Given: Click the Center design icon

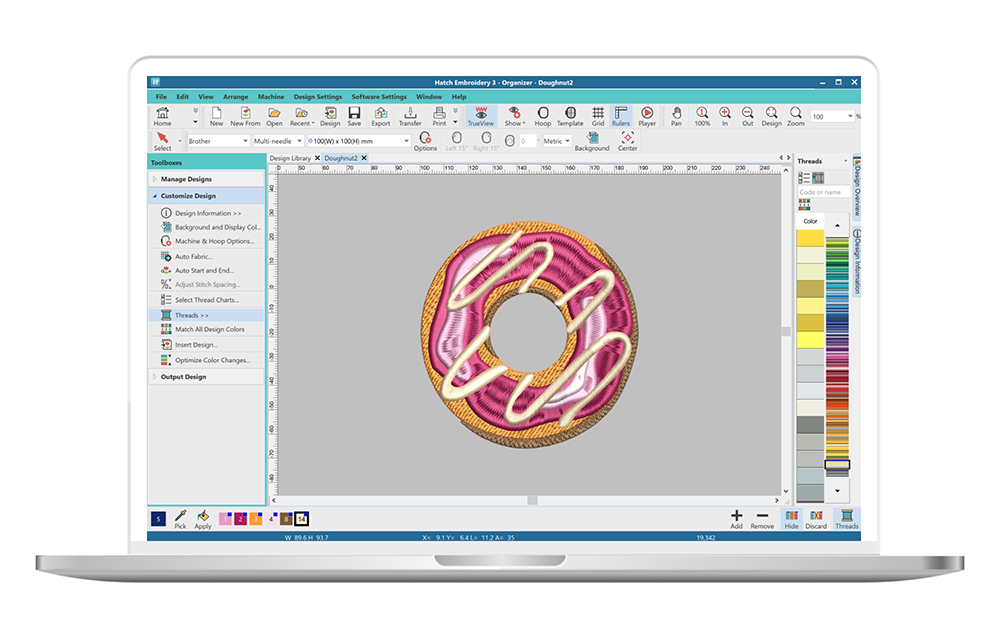Looking at the screenshot, I should point(627,141).
